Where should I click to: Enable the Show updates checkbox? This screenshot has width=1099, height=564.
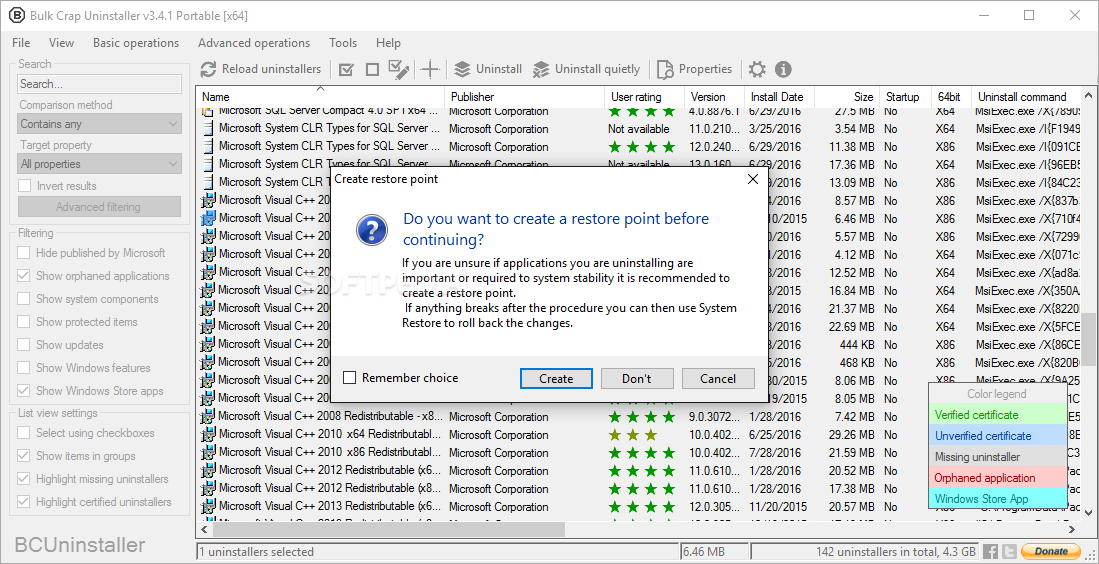click(x=24, y=345)
